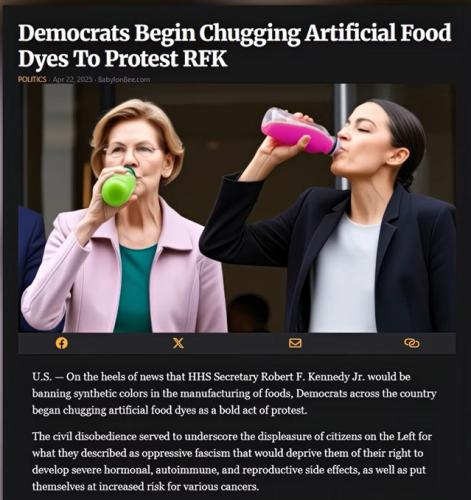Click the BabylonBee.com source label
This screenshot has width=471, height=500.
[x=124, y=80]
